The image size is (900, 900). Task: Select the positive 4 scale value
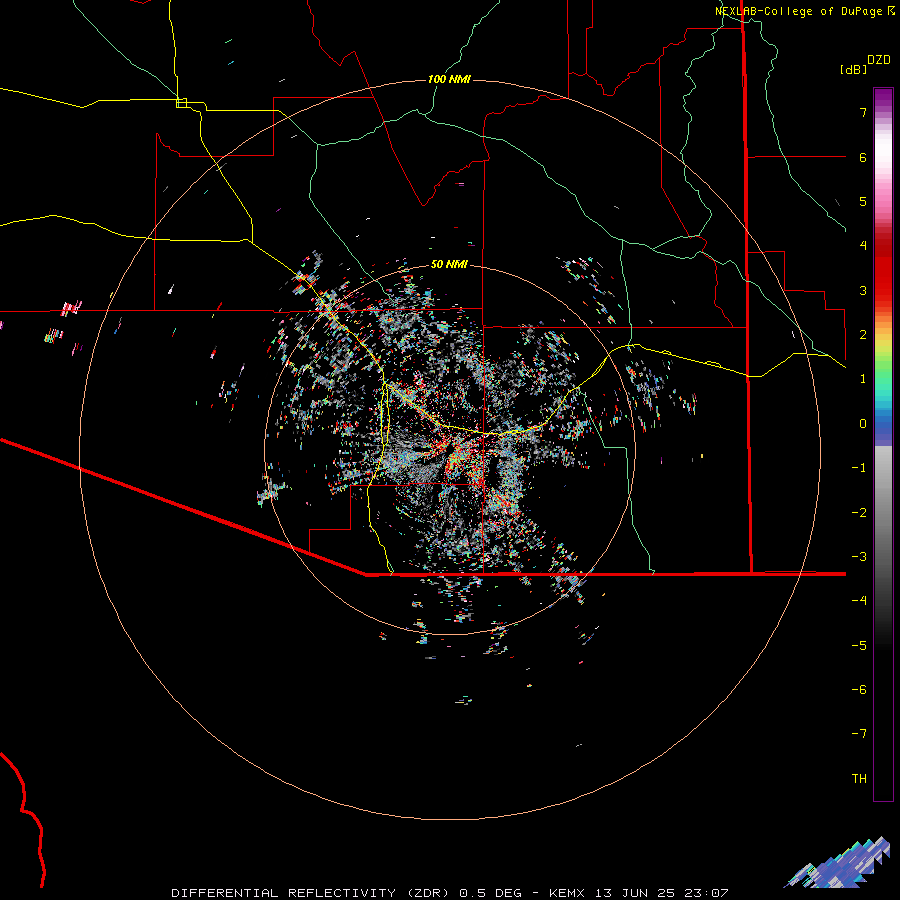click(x=863, y=246)
